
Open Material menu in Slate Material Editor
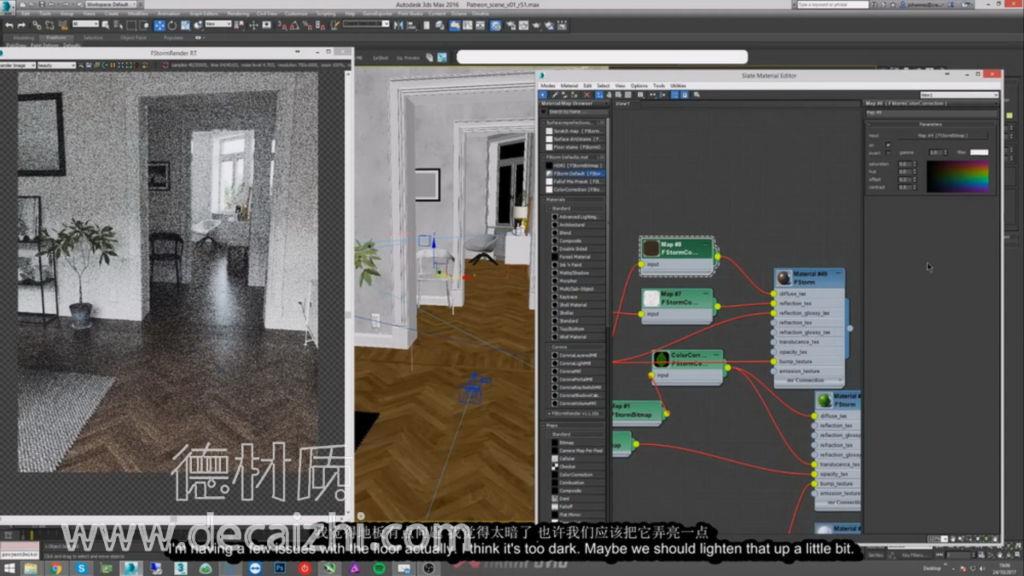pyautogui.click(x=569, y=86)
